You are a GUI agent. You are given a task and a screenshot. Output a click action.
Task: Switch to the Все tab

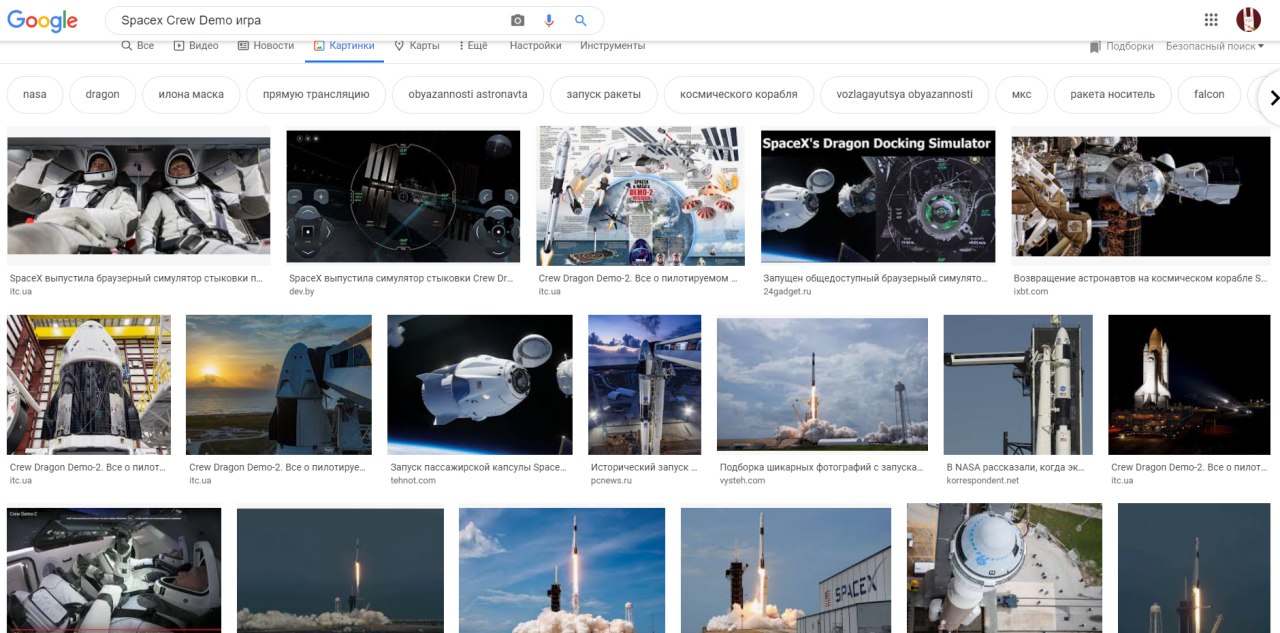click(137, 46)
